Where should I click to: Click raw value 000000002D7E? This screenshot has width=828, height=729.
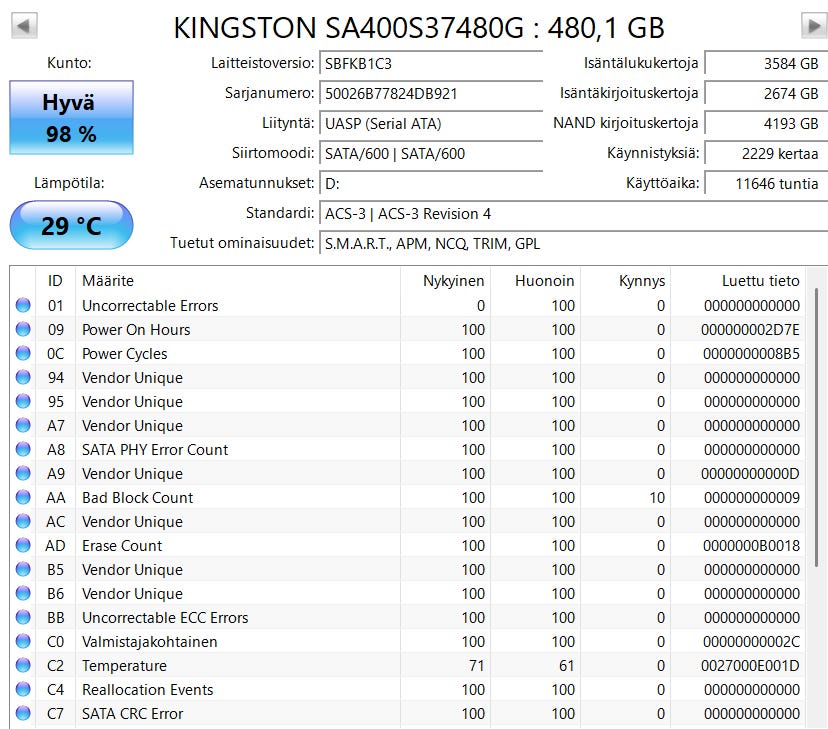(750, 330)
